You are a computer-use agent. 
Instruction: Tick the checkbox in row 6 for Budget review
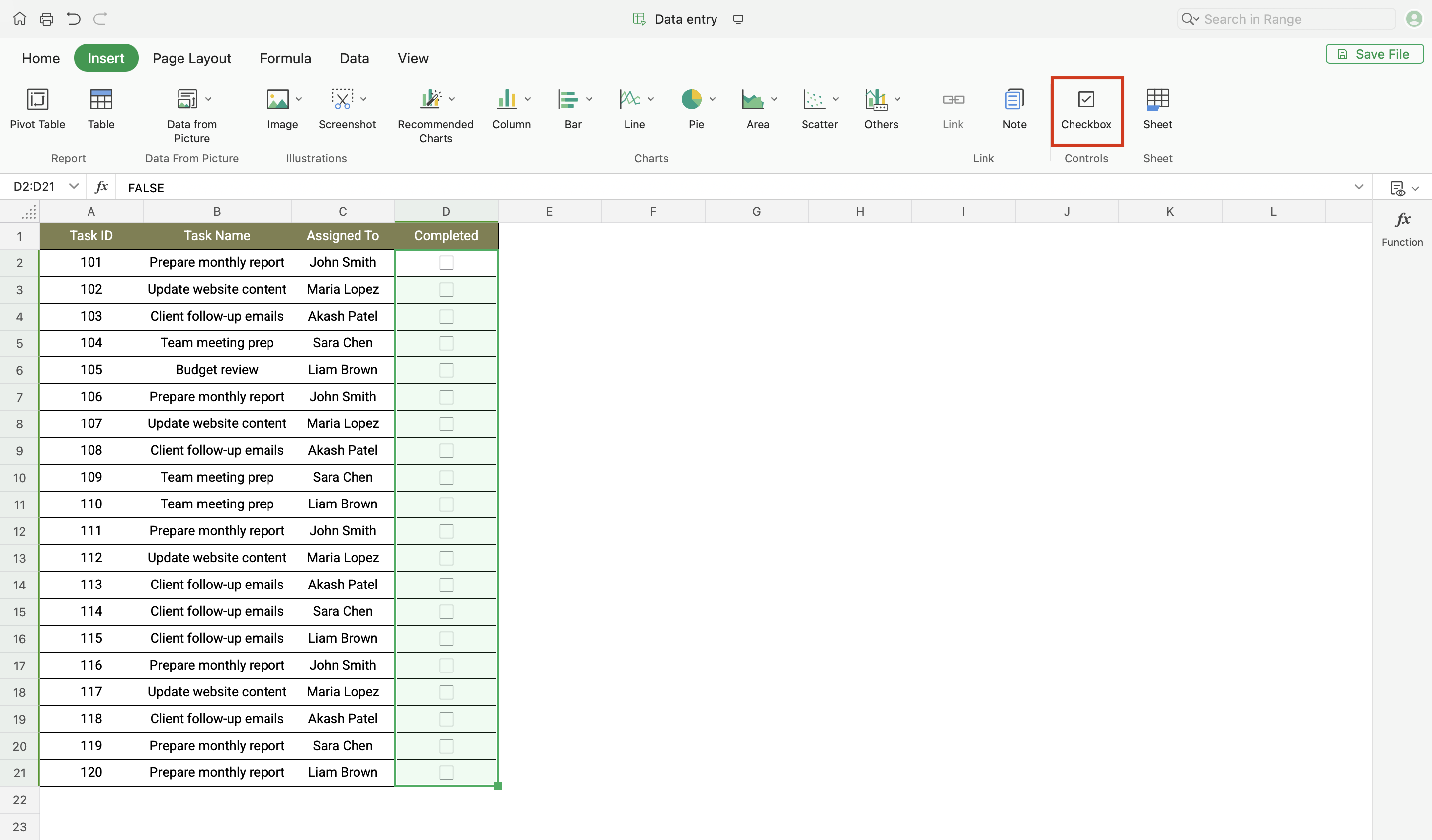click(x=447, y=370)
